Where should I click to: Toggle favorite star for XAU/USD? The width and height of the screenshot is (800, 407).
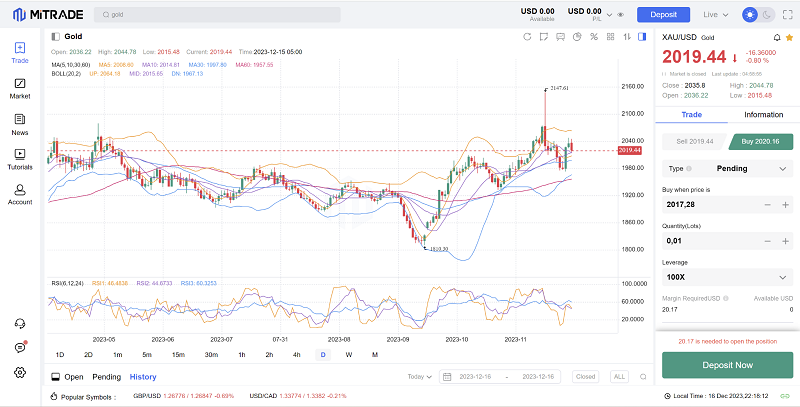coord(789,37)
